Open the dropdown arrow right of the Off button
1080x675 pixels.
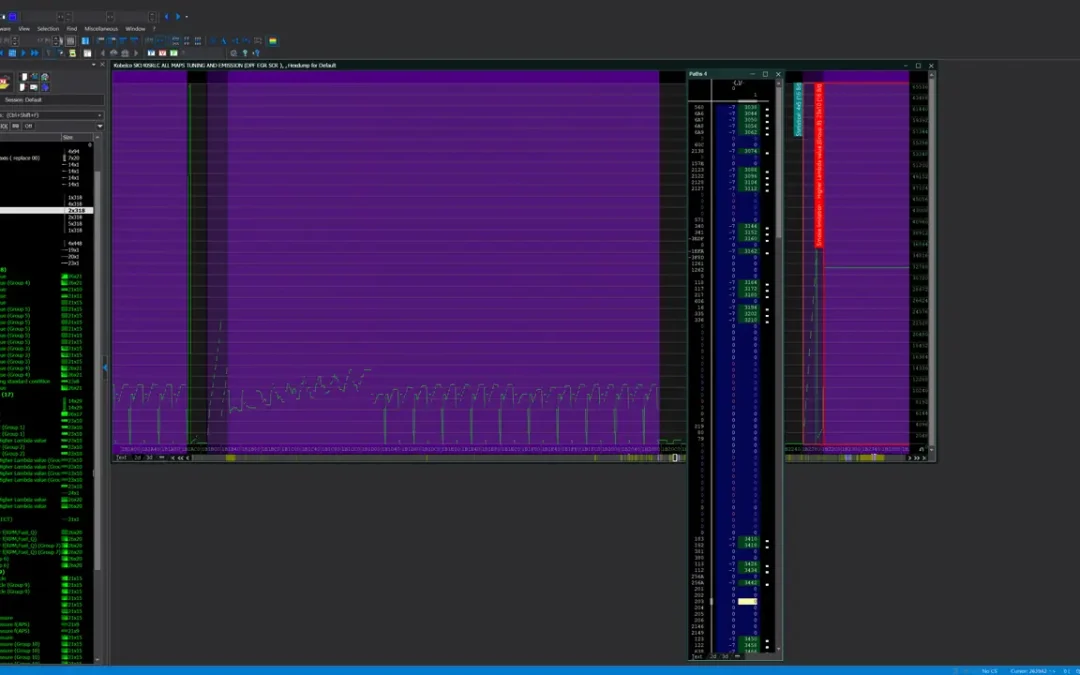(100, 126)
